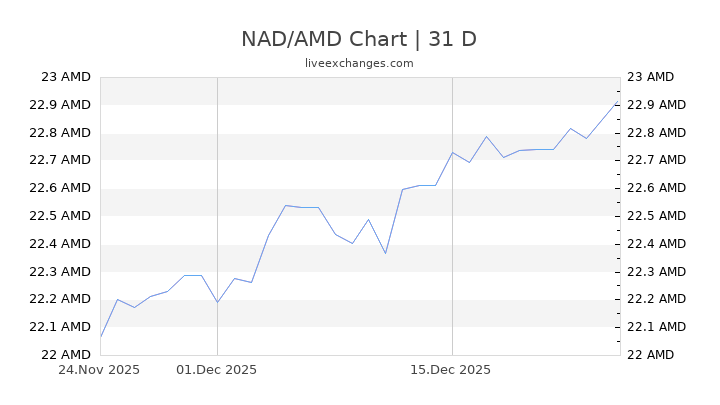Select the right axis 22.5 AMD label
This screenshot has height=405, width=720.
point(655,216)
